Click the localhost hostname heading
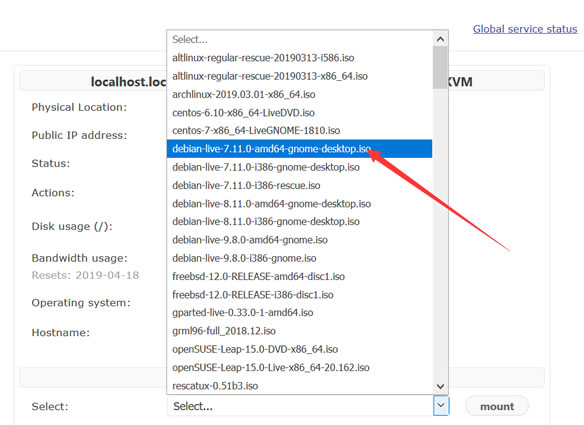Image resolution: width=584 pixels, height=425 pixels. [128, 82]
